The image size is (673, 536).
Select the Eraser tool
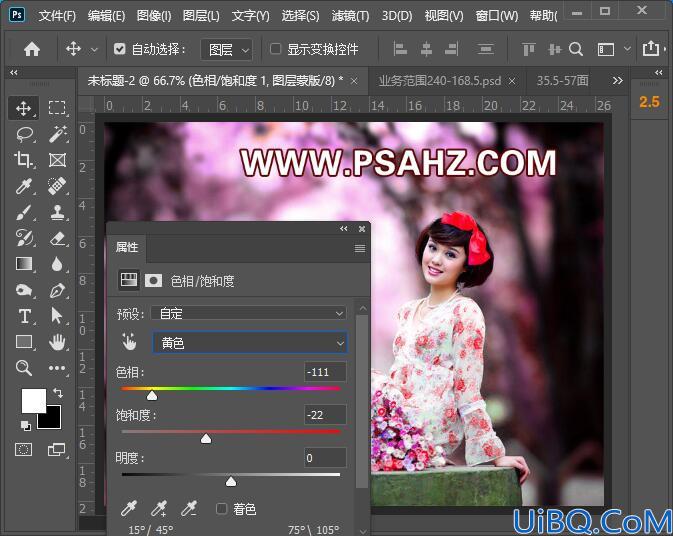(57, 238)
